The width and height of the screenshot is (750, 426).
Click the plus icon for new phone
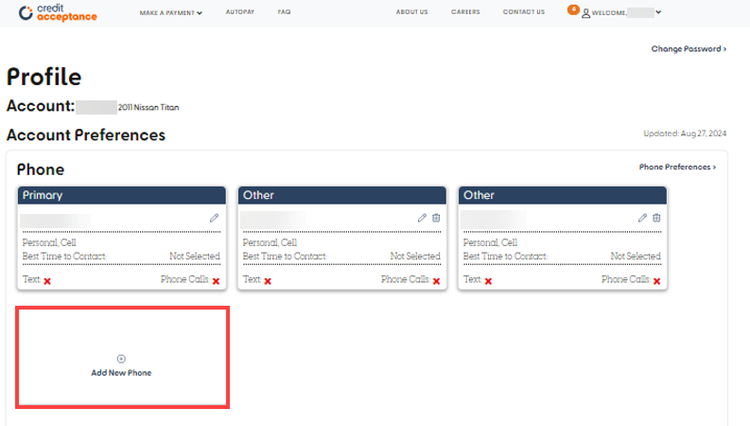click(122, 358)
